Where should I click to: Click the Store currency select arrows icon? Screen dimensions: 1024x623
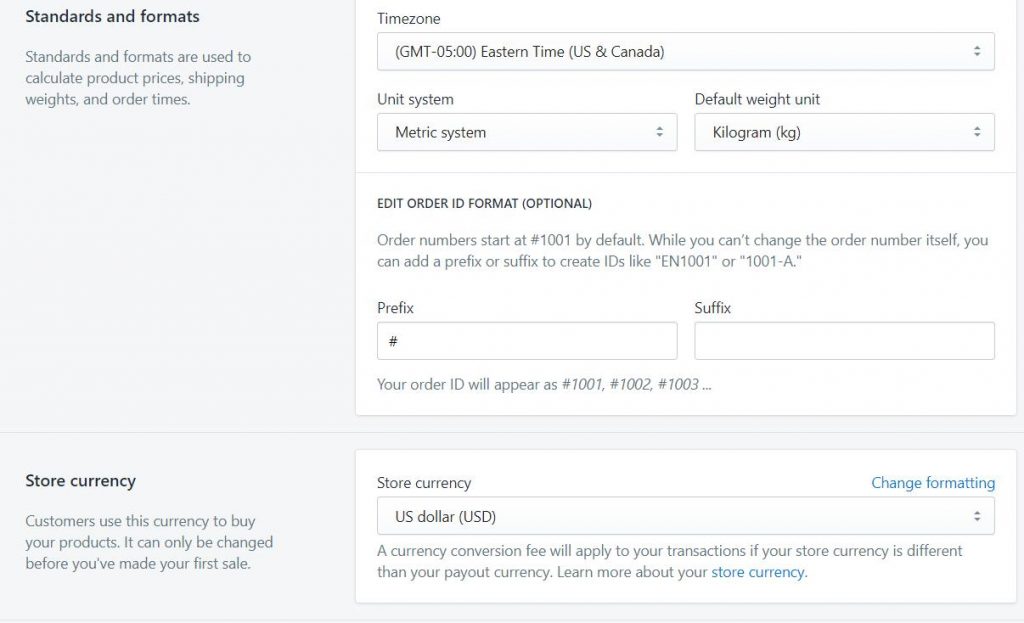(x=976, y=517)
